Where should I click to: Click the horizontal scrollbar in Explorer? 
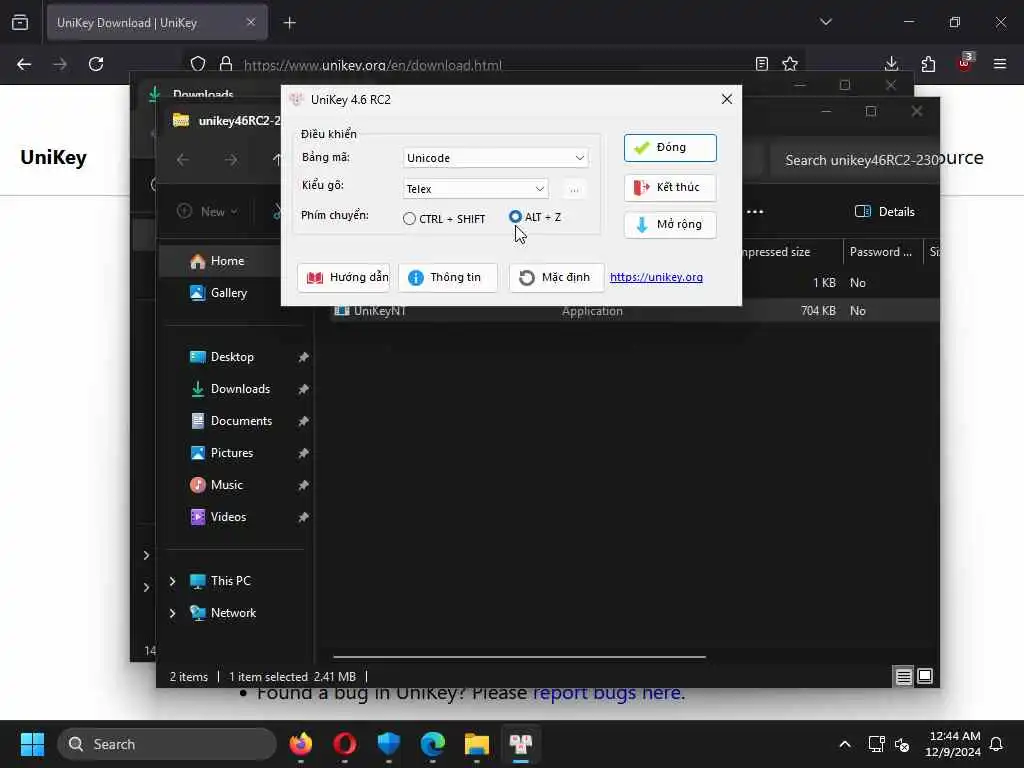[519, 656]
